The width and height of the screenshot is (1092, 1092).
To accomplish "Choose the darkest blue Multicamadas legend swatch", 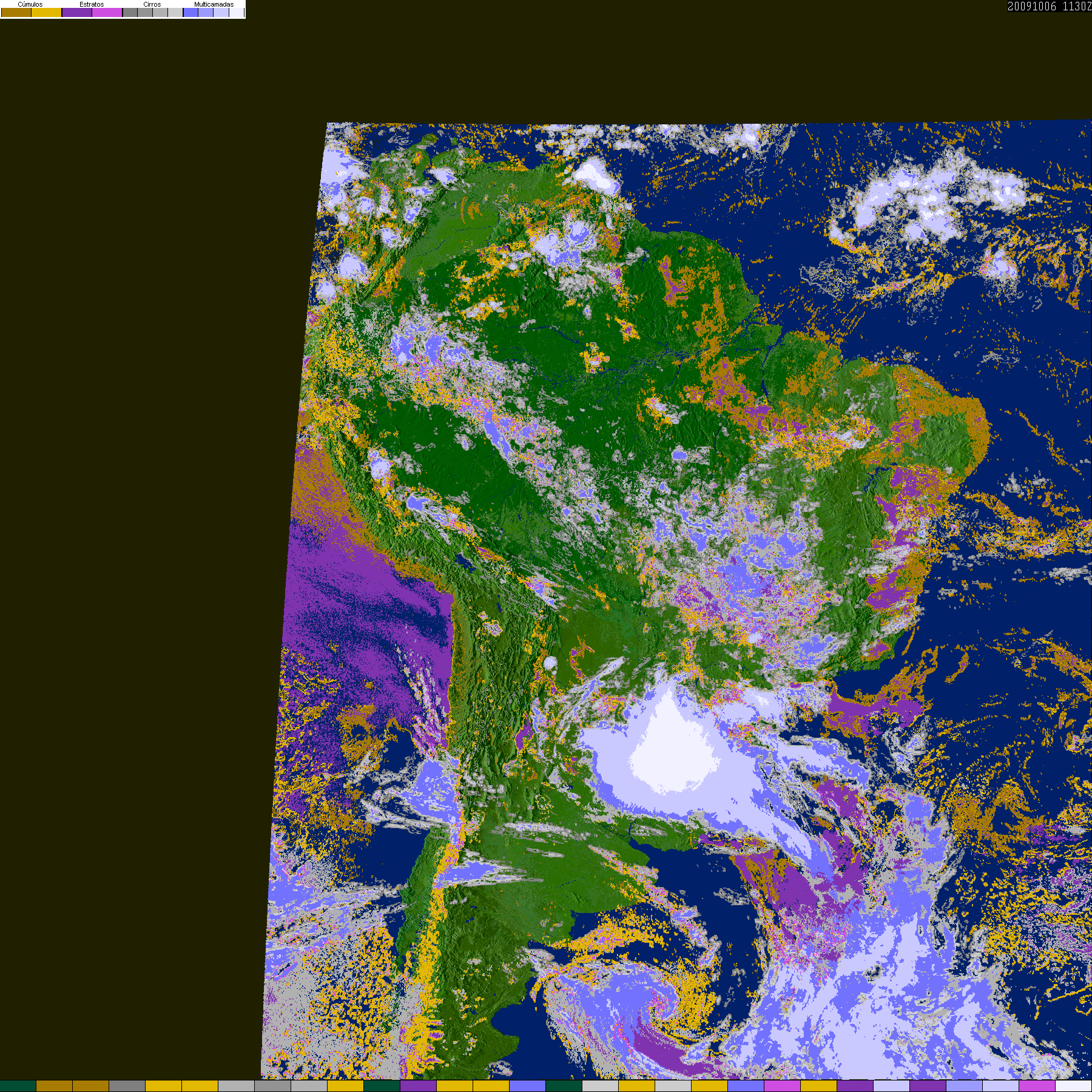I will (x=190, y=12).
